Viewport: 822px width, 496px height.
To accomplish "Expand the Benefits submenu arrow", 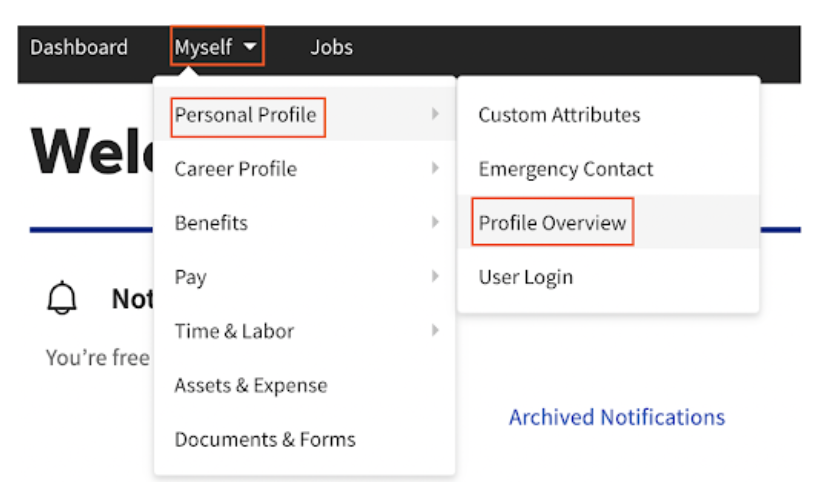I will click(x=435, y=223).
